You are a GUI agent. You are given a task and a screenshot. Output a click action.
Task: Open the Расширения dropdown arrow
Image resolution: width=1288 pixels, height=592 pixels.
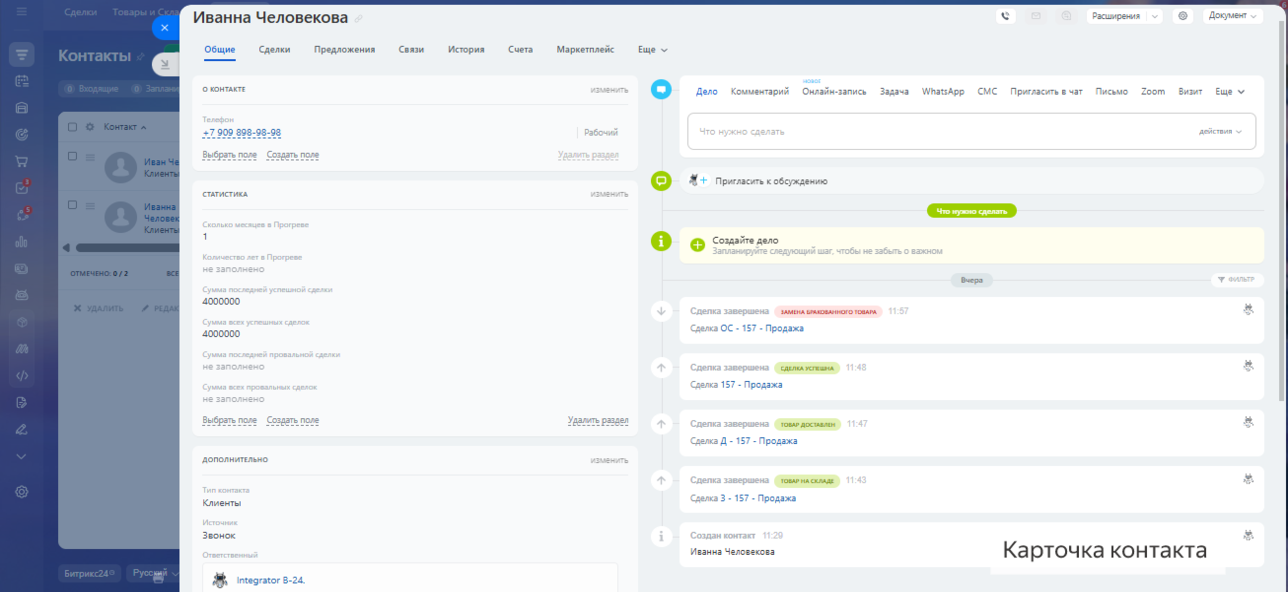coord(1155,16)
